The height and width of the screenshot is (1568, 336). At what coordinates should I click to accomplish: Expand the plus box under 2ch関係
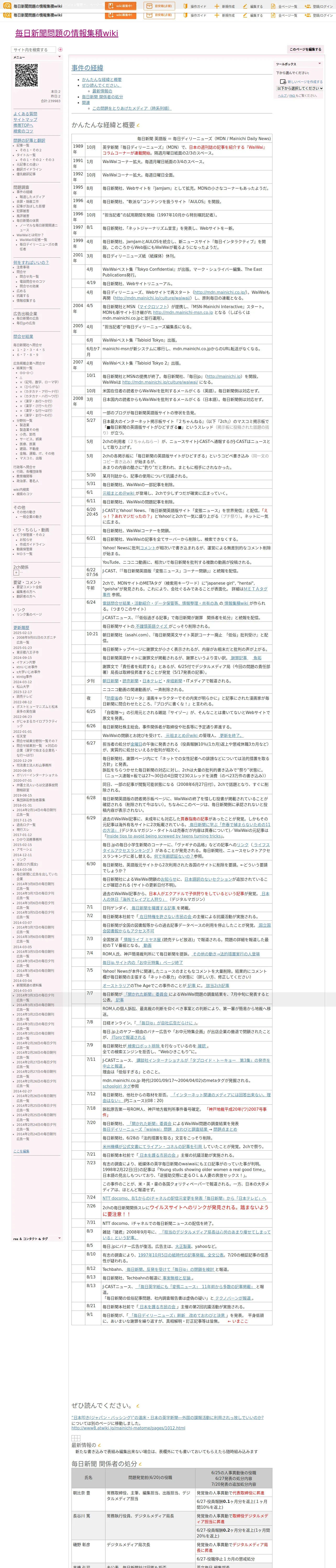coord(17,573)
